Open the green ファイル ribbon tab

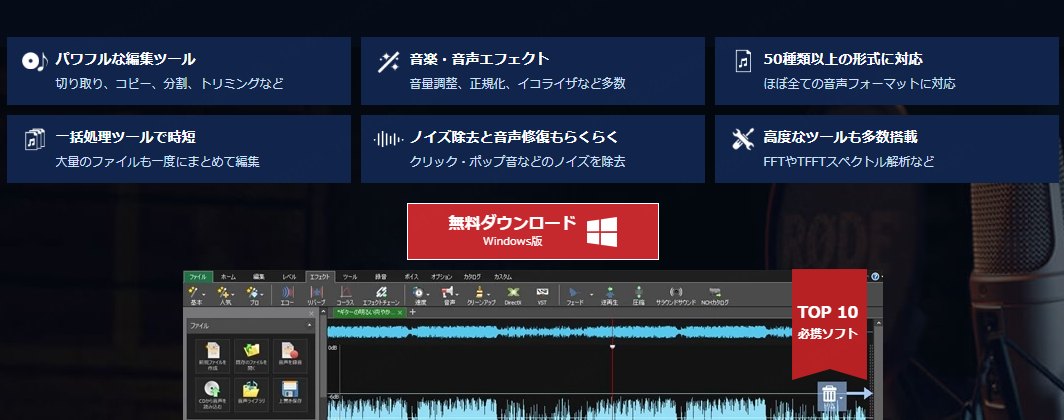(x=198, y=277)
